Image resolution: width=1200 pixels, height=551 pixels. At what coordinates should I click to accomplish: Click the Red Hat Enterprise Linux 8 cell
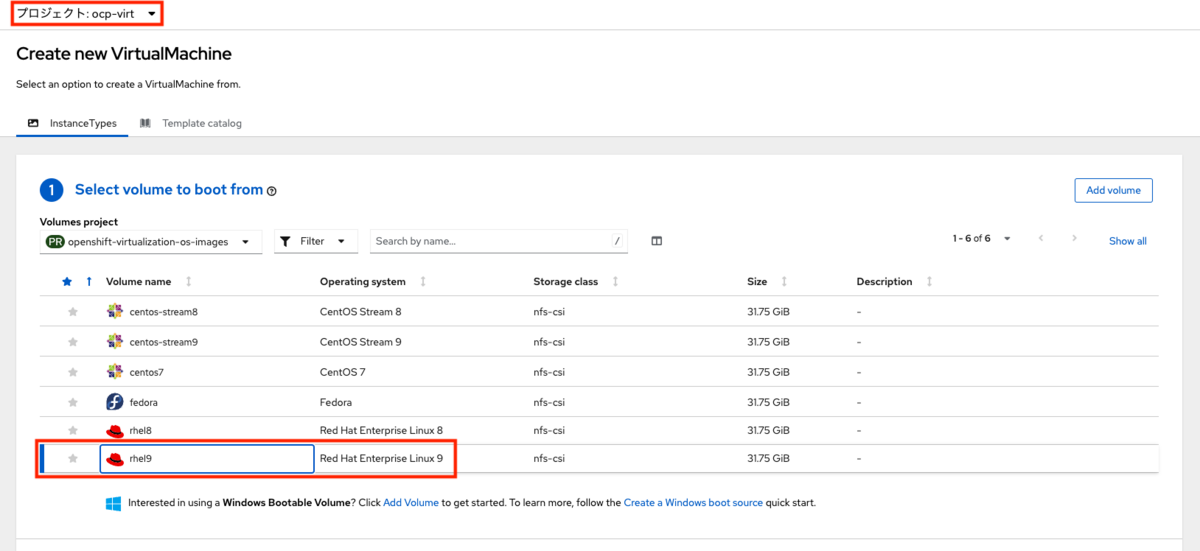tap(381, 431)
